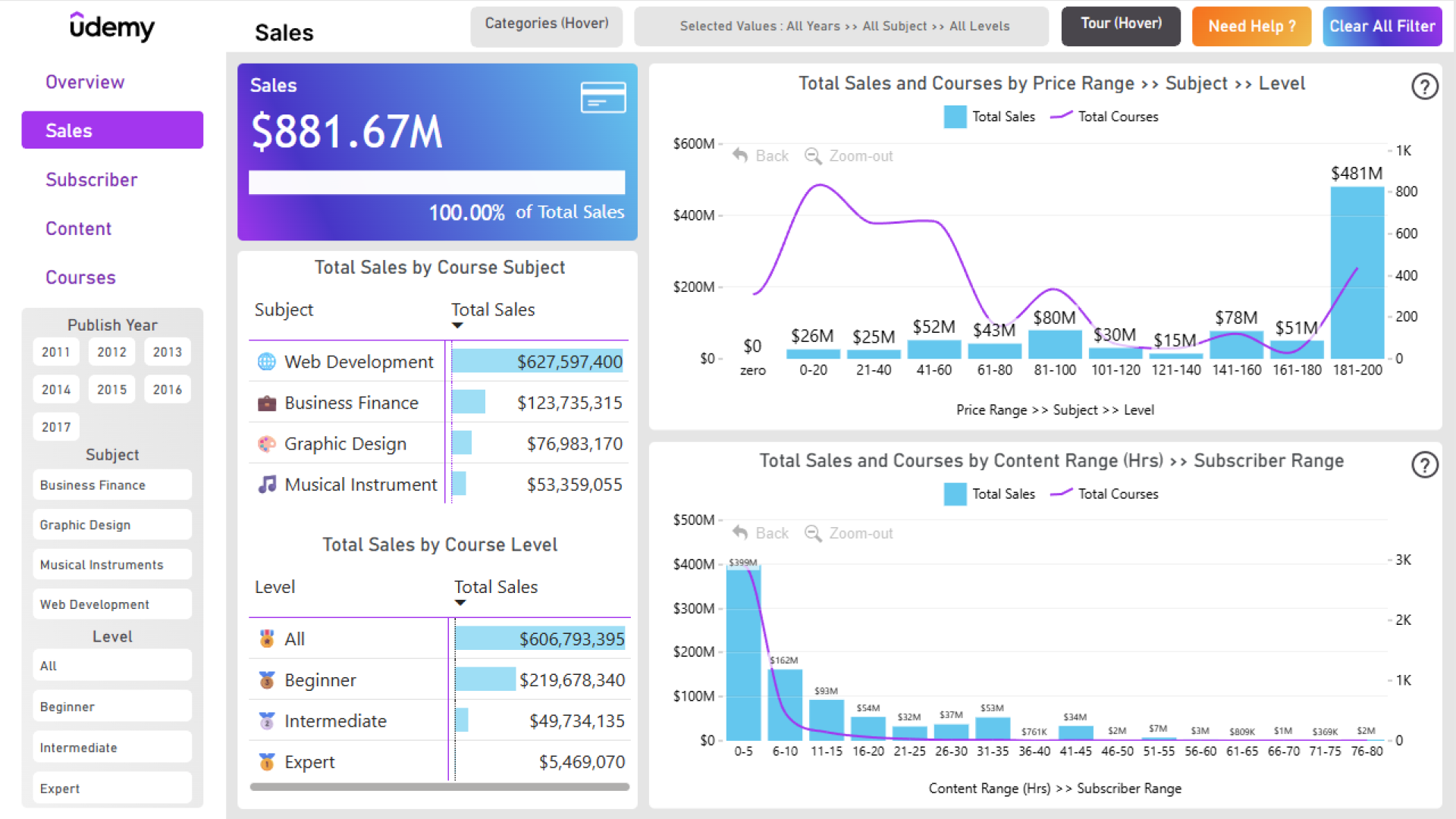Click the credit card icon on Sales card

[x=603, y=97]
